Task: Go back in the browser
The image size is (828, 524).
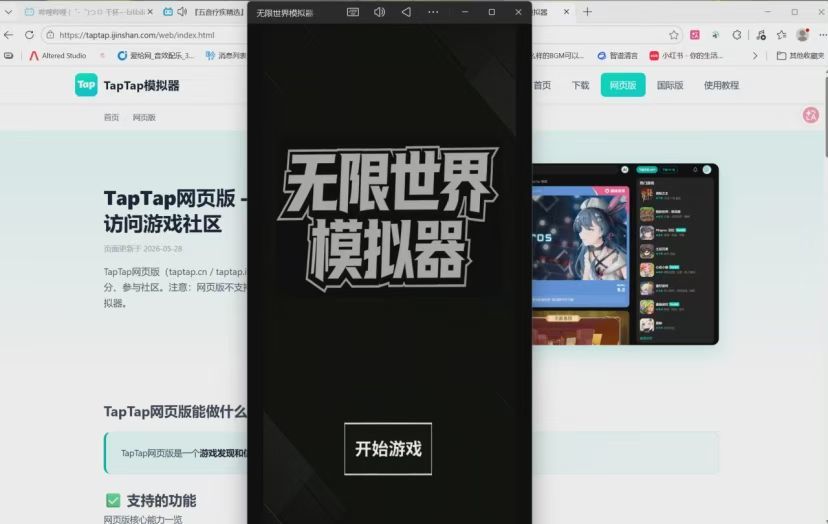Action: 8,35
